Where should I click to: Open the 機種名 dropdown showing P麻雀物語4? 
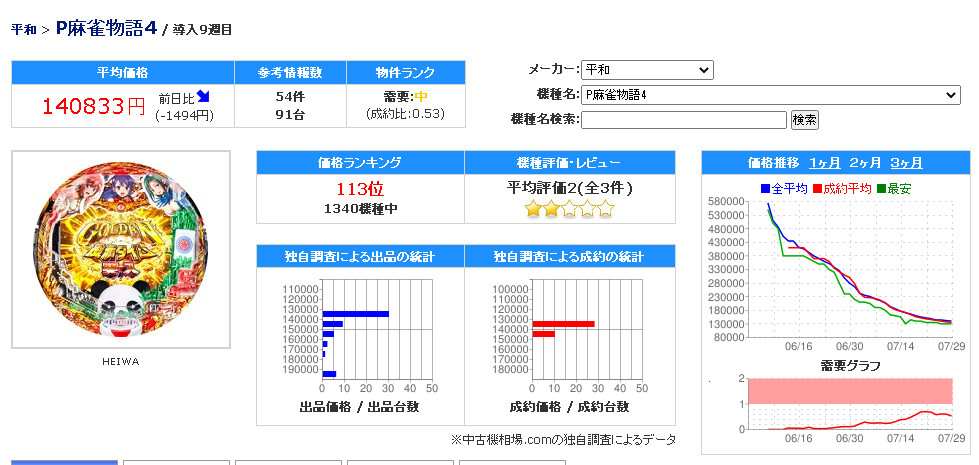coord(770,95)
